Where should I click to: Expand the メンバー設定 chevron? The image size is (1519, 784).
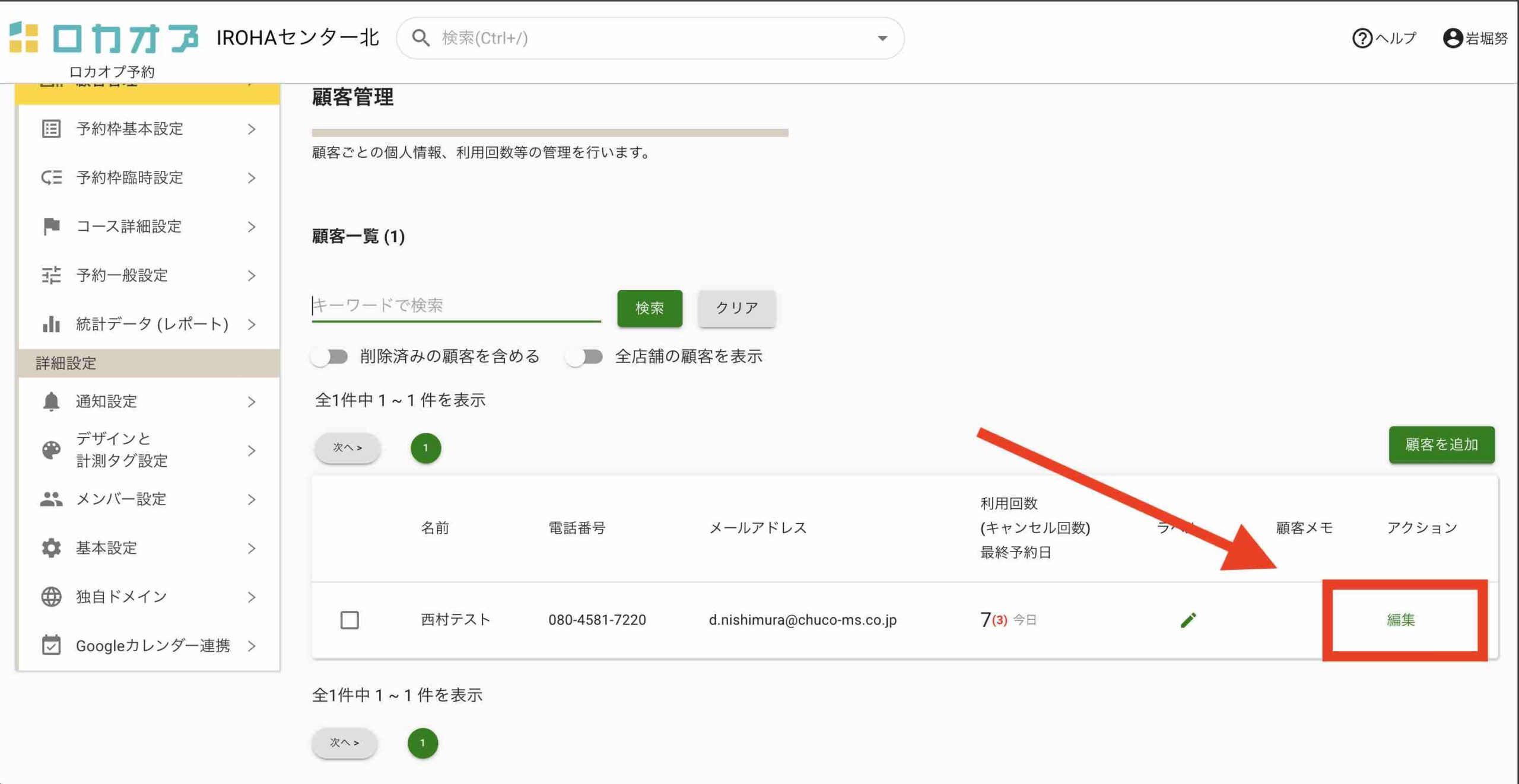[252, 499]
